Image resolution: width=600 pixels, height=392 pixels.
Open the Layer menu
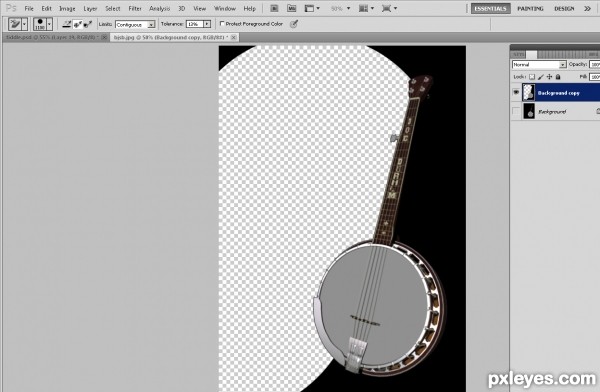[x=90, y=8]
